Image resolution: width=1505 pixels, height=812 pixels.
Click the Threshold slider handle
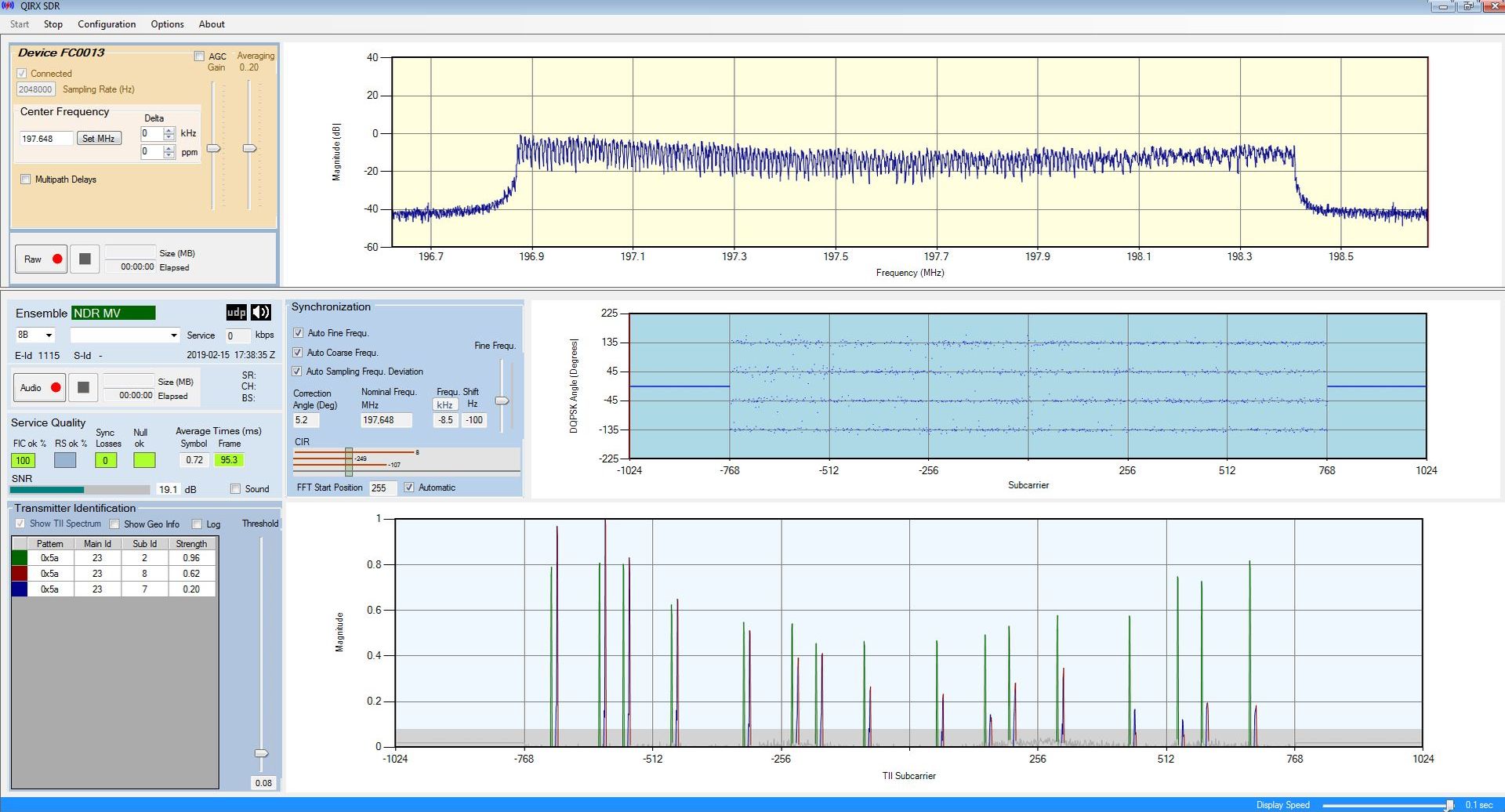point(262,753)
